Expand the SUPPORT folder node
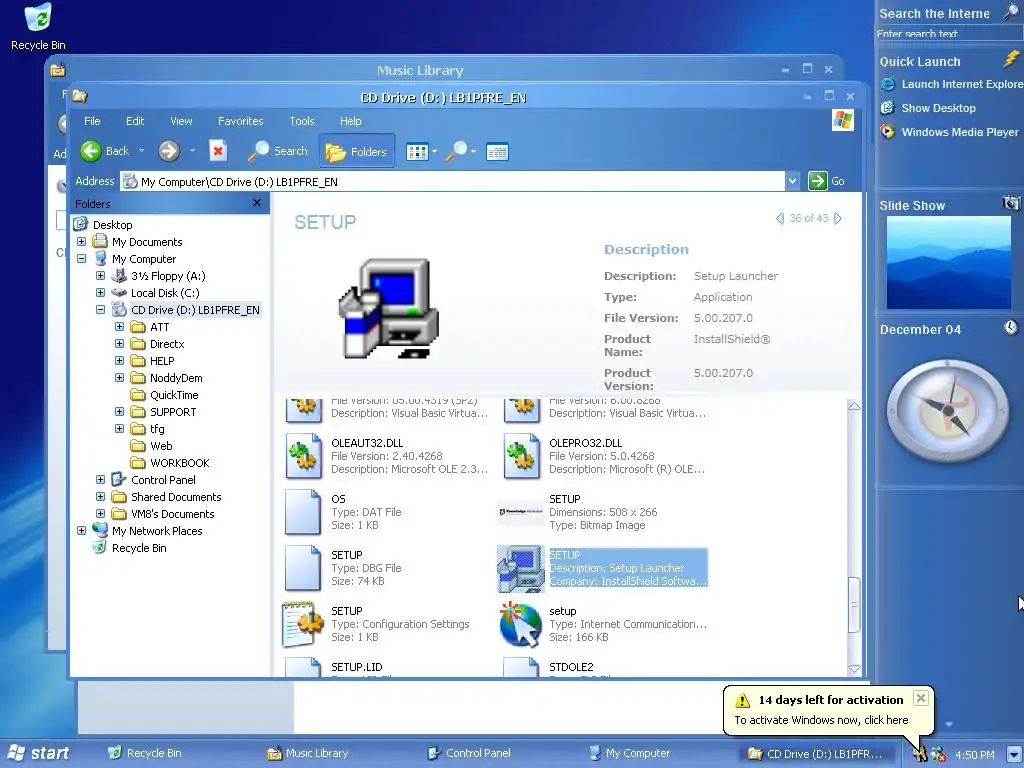Image resolution: width=1024 pixels, height=768 pixels. (x=120, y=411)
